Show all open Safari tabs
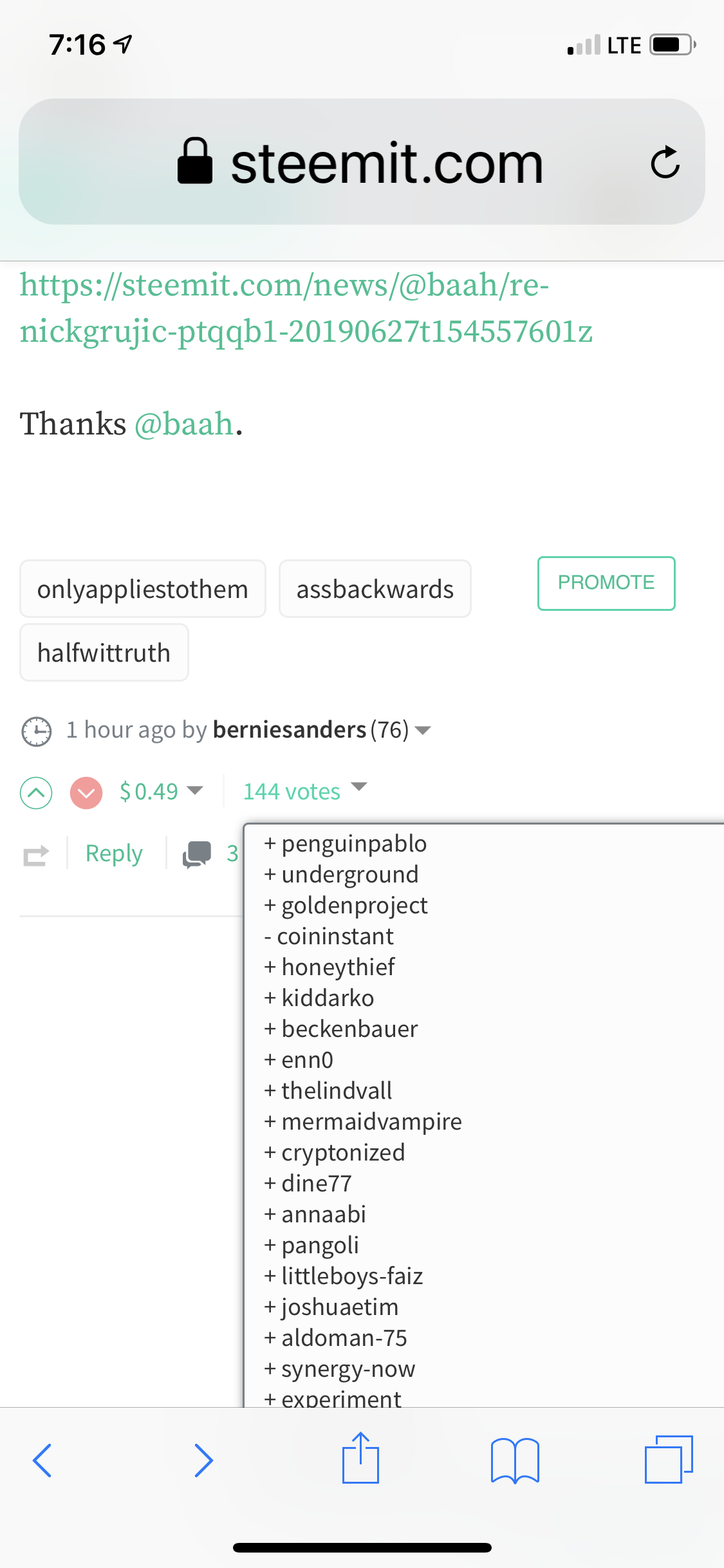Image resolution: width=724 pixels, height=1568 pixels. [x=668, y=1460]
